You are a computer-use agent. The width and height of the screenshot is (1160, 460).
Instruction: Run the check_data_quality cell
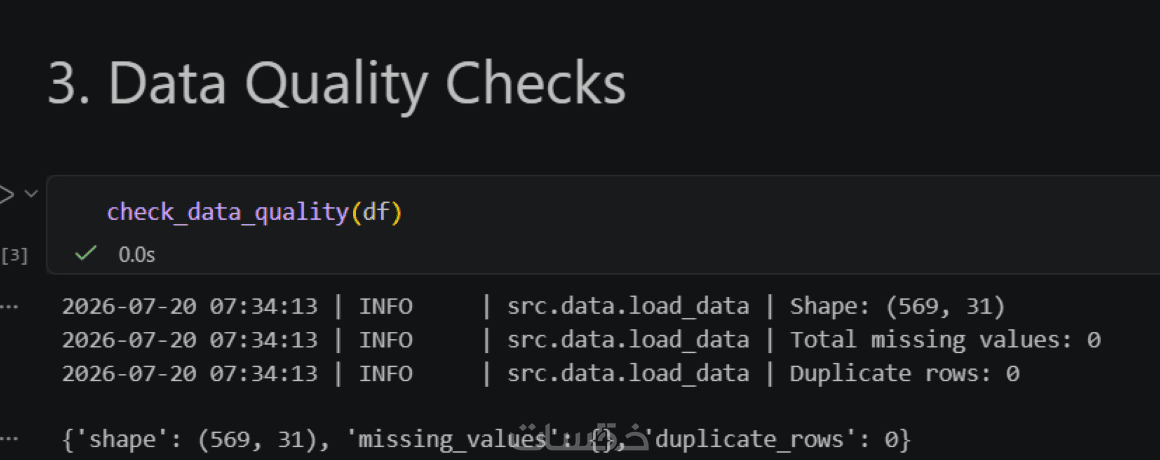click(6, 195)
